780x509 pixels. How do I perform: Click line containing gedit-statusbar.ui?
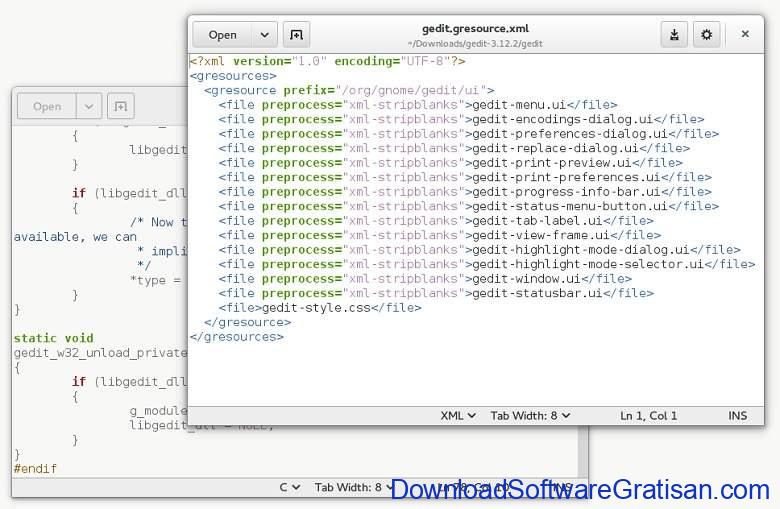(x=436, y=293)
